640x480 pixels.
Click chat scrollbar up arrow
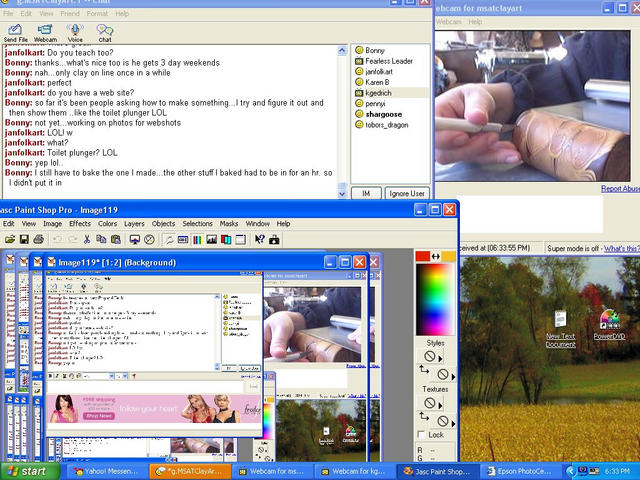click(x=342, y=51)
